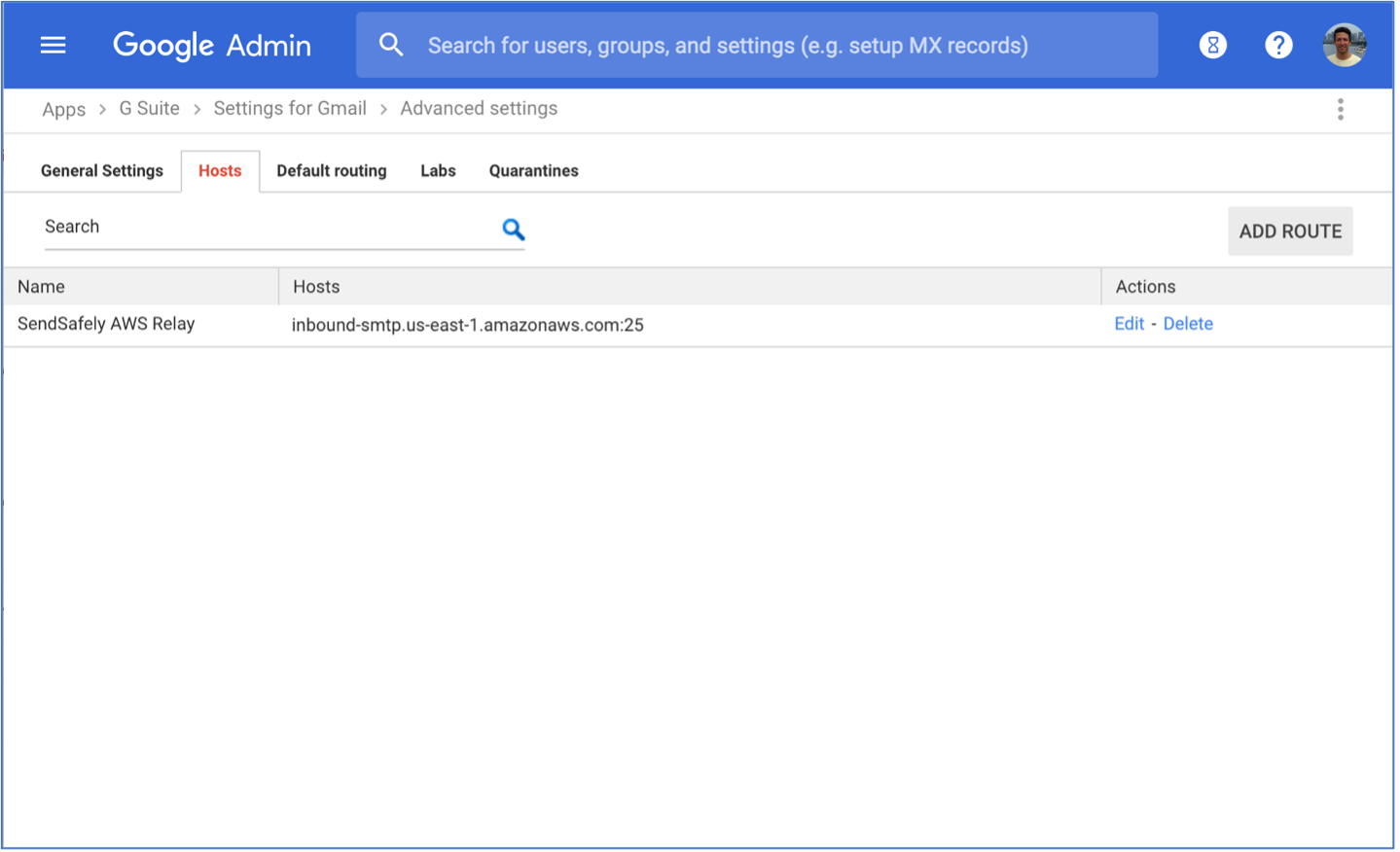The width and height of the screenshot is (1400, 852).
Task: Click the Actions column header
Action: (1246, 287)
